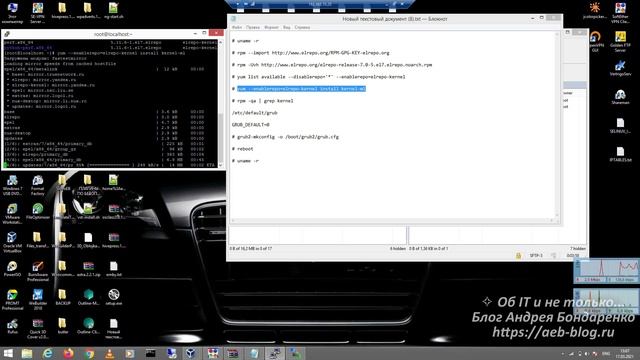Viewport: 640px width, 360px height.
Task: Open the Burnaware Professional desktop icon
Action: (38, 271)
